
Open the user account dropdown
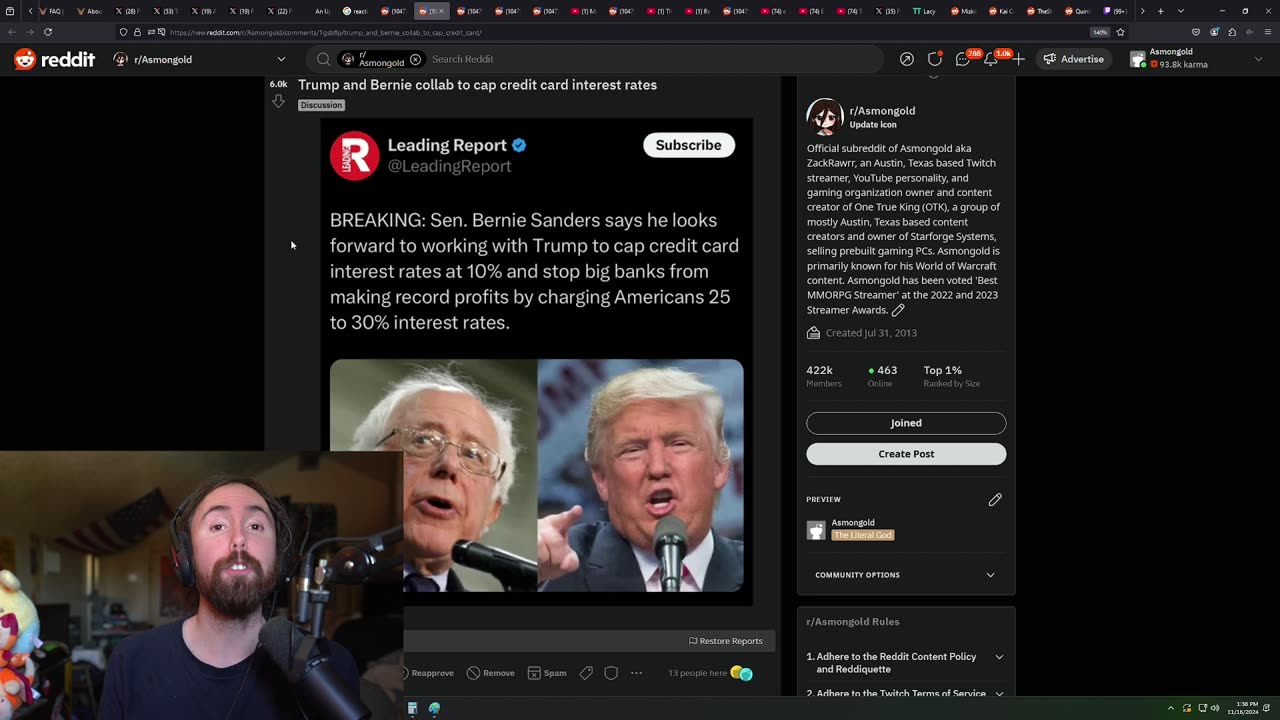(1197, 59)
